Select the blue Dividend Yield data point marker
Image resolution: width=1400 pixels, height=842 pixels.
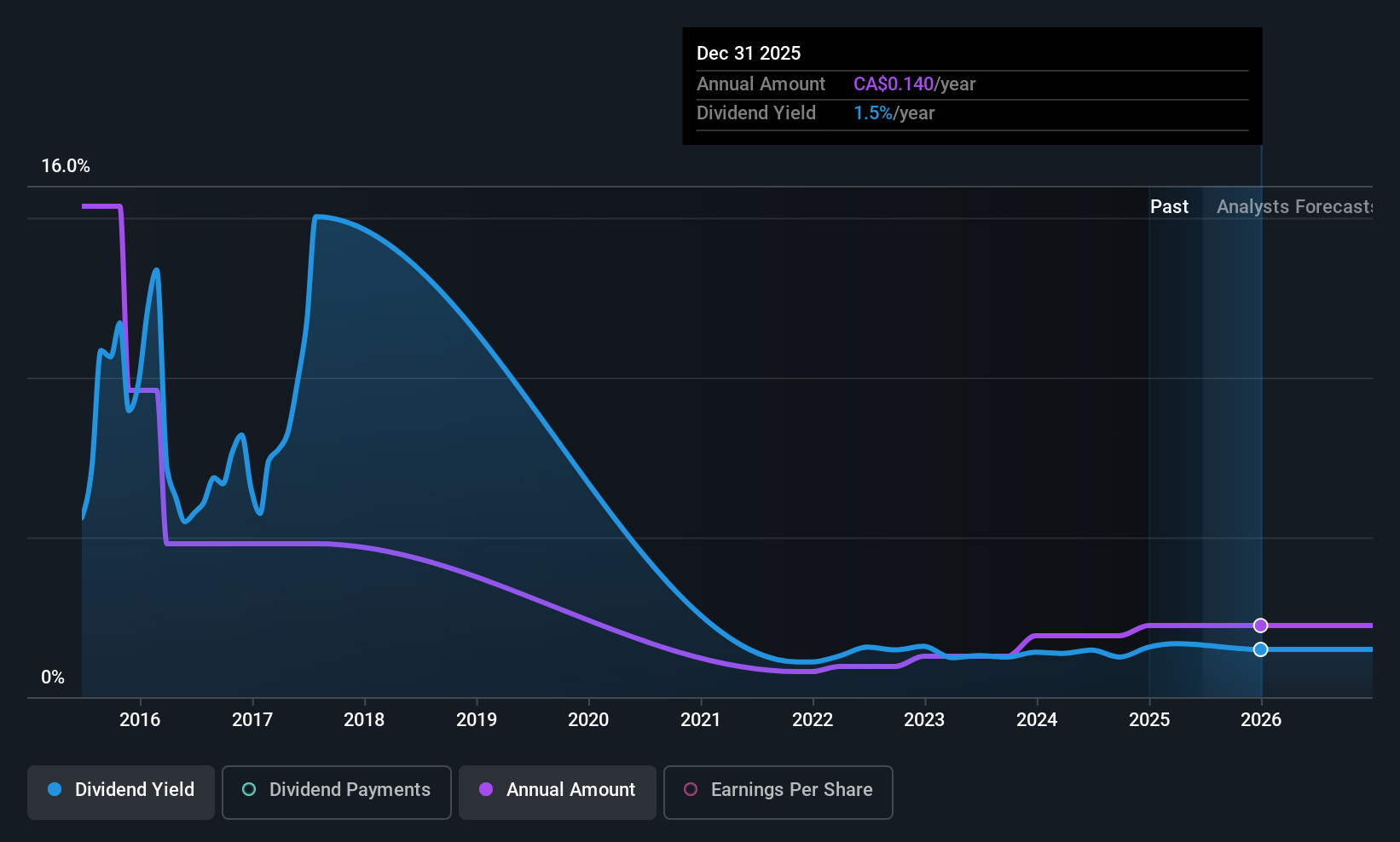(1261, 649)
